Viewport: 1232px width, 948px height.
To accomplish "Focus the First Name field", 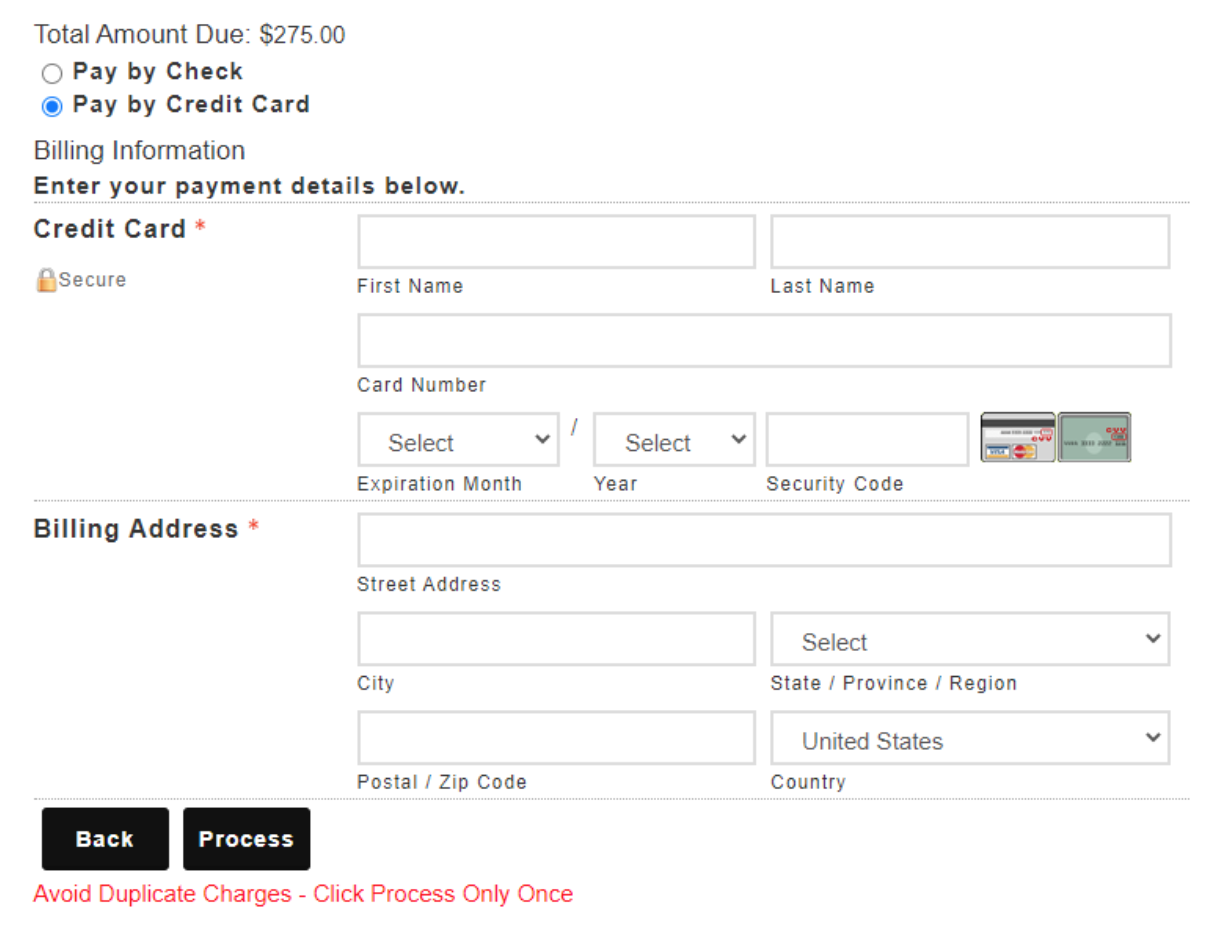I will coord(556,242).
